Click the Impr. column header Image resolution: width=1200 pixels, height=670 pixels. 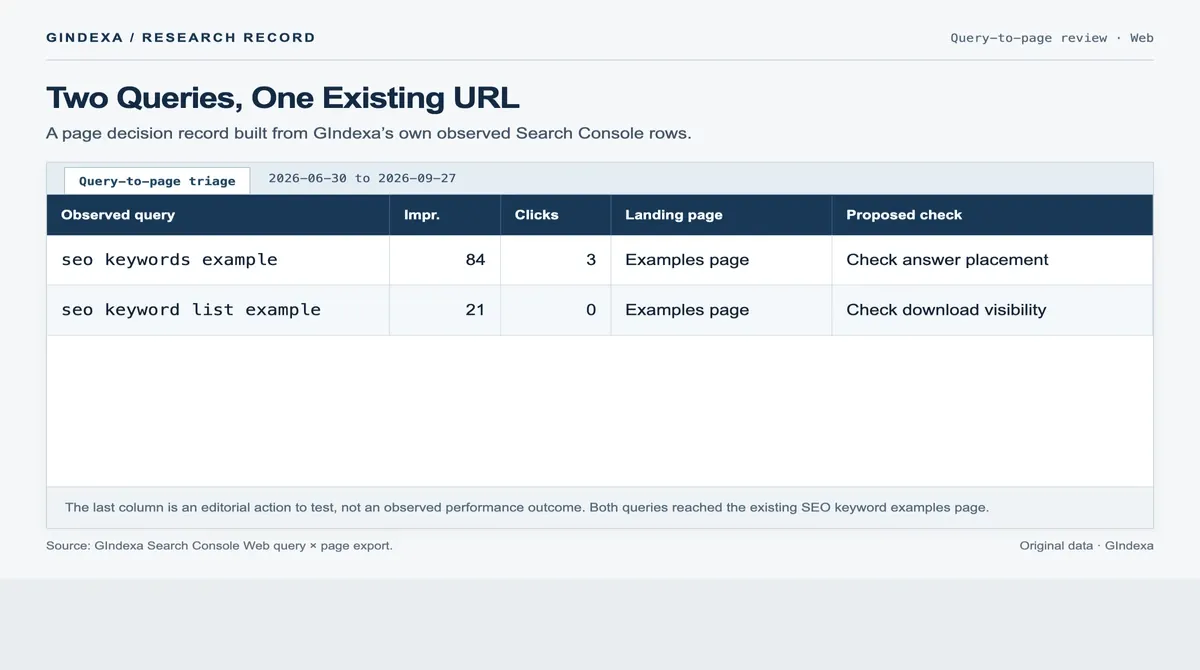(x=445, y=215)
